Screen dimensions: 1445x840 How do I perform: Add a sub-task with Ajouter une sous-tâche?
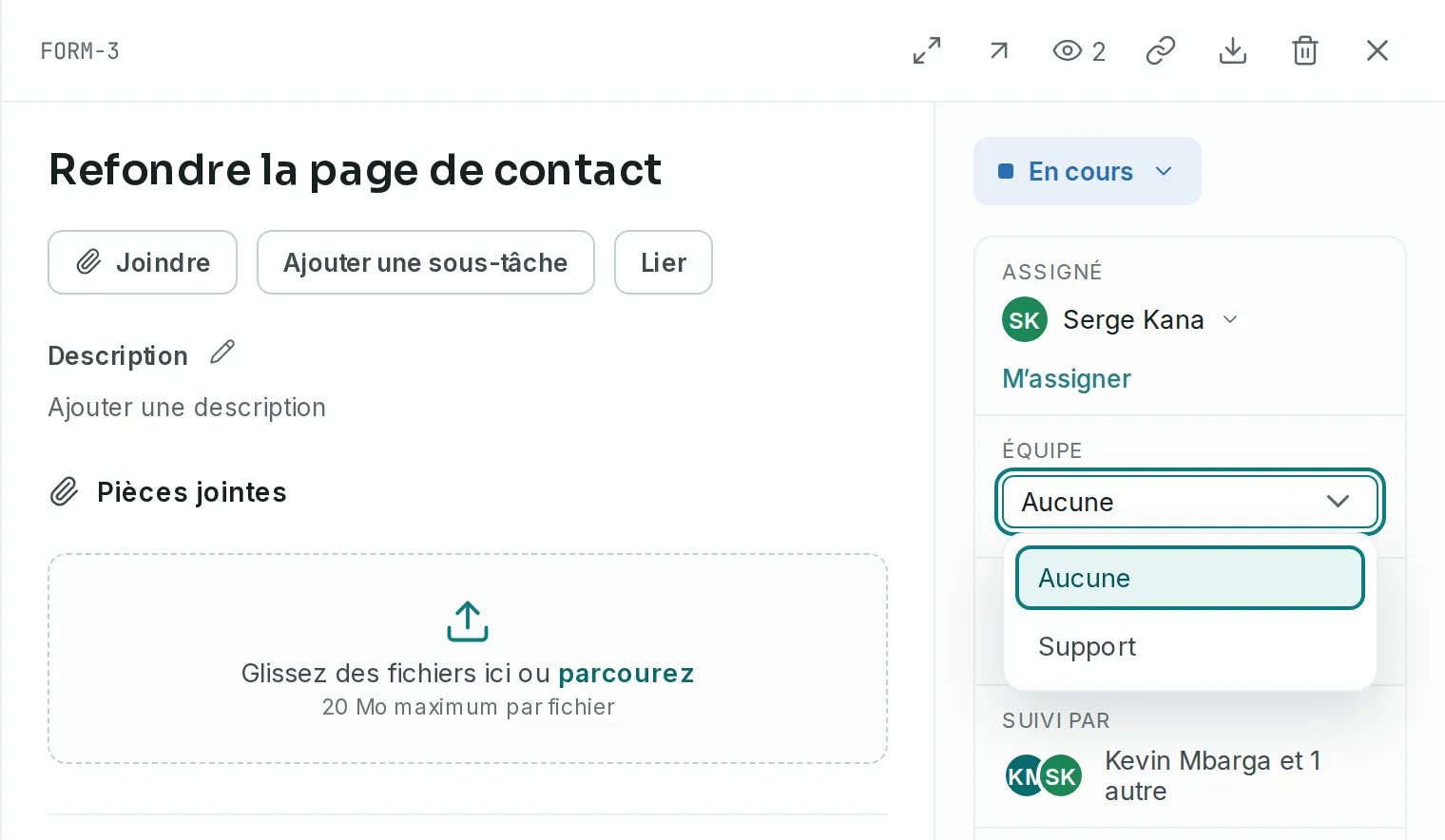click(x=426, y=262)
